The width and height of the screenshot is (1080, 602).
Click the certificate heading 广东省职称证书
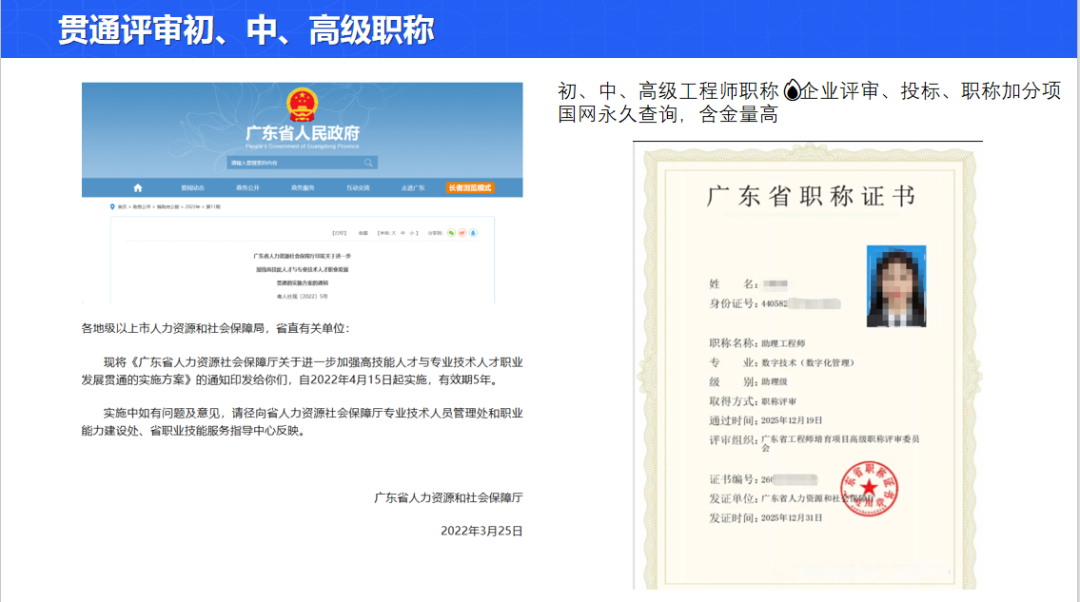point(811,196)
